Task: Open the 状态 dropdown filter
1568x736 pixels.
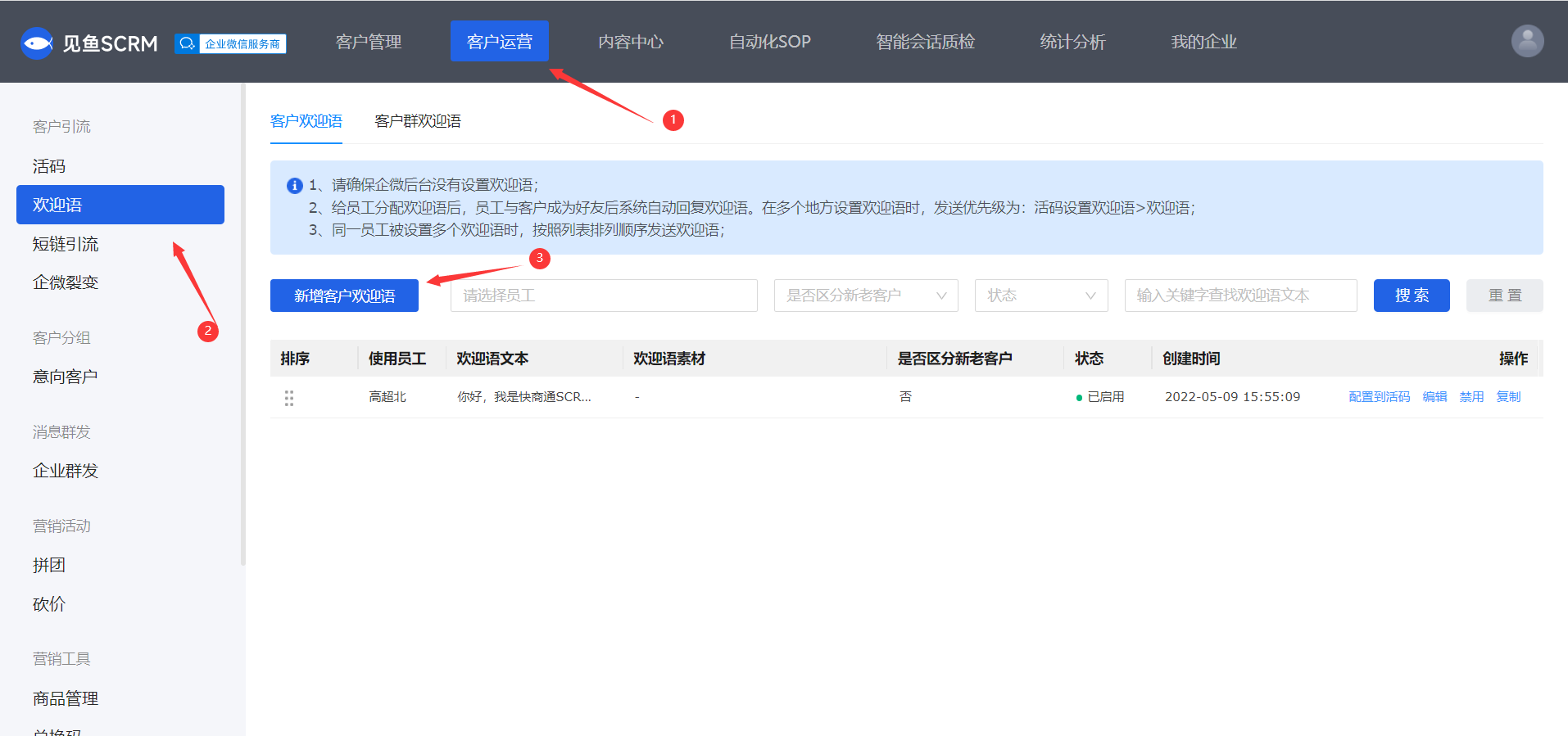Action: pos(1041,296)
